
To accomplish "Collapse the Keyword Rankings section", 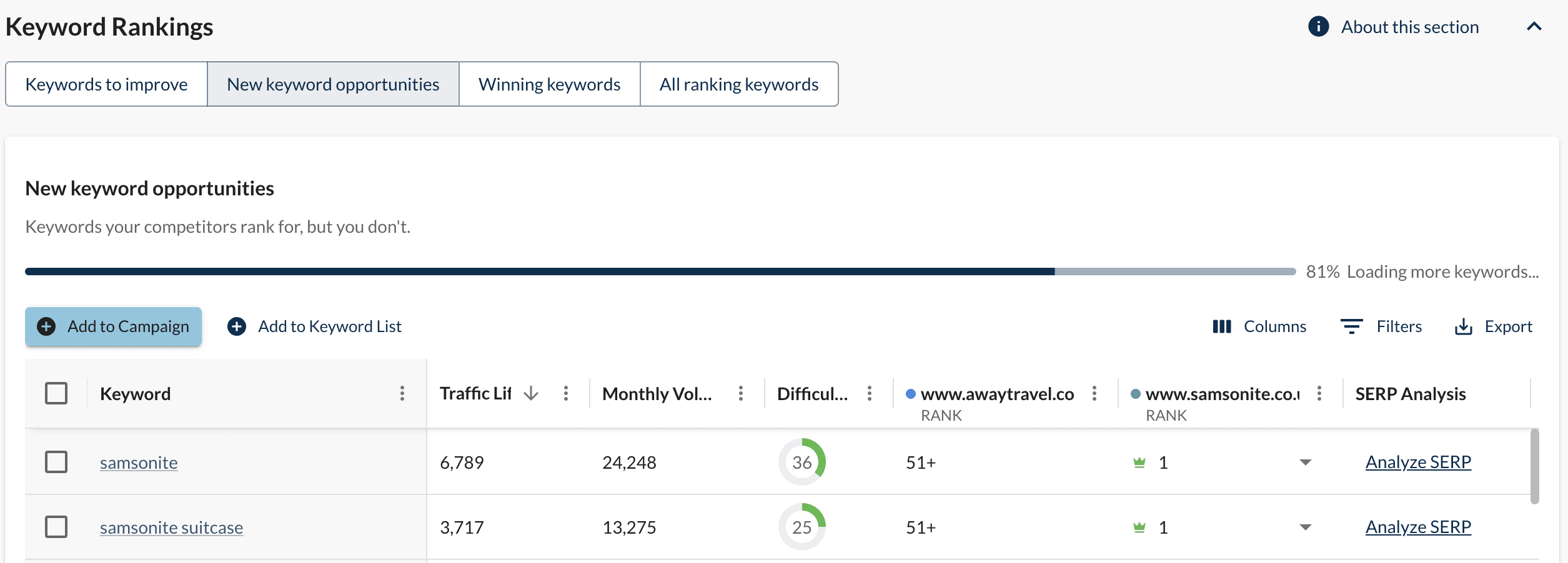I will pyautogui.click(x=1534, y=26).
